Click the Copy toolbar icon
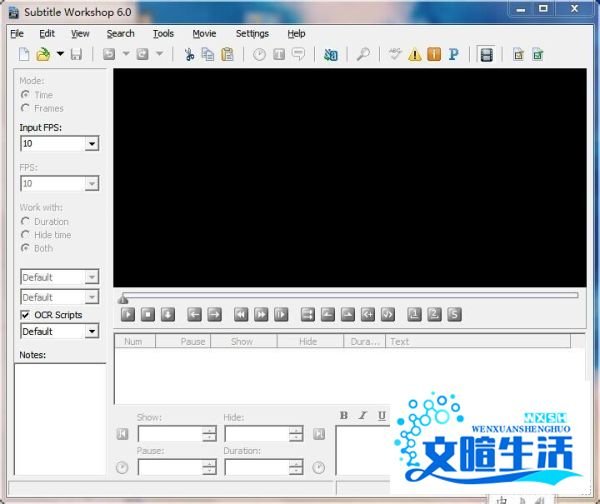 point(208,54)
